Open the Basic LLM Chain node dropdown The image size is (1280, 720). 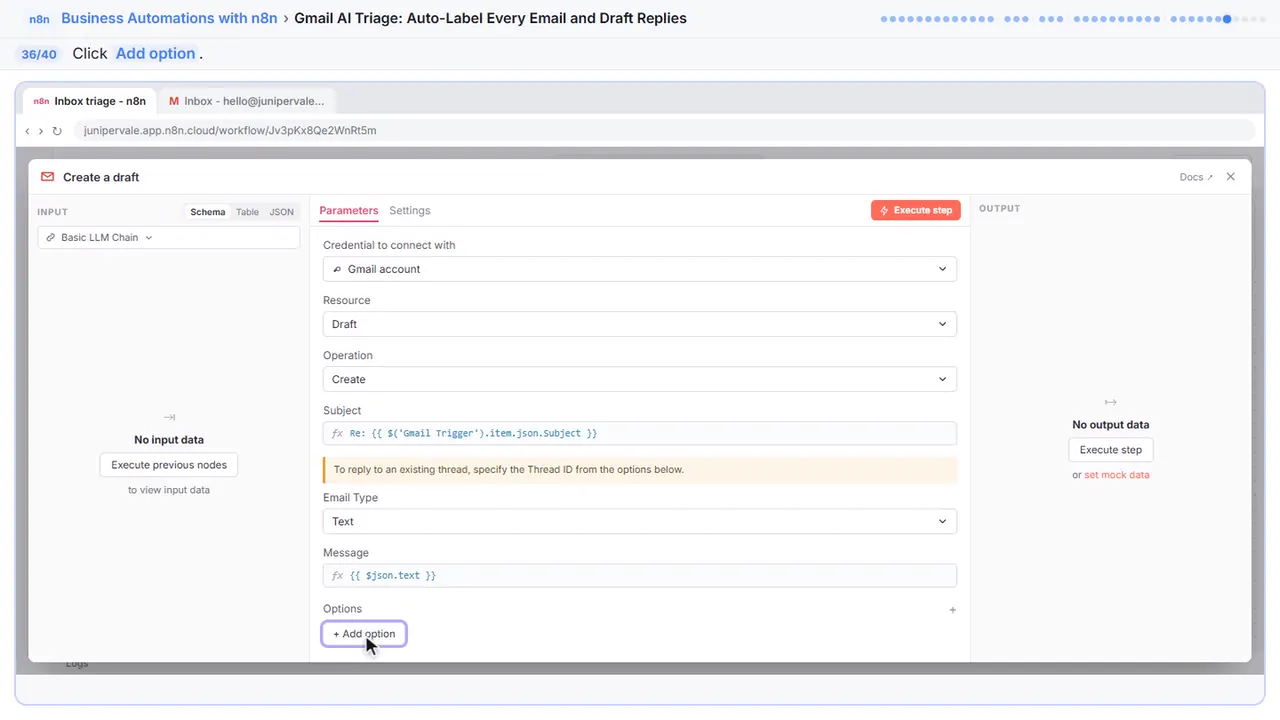(169, 238)
